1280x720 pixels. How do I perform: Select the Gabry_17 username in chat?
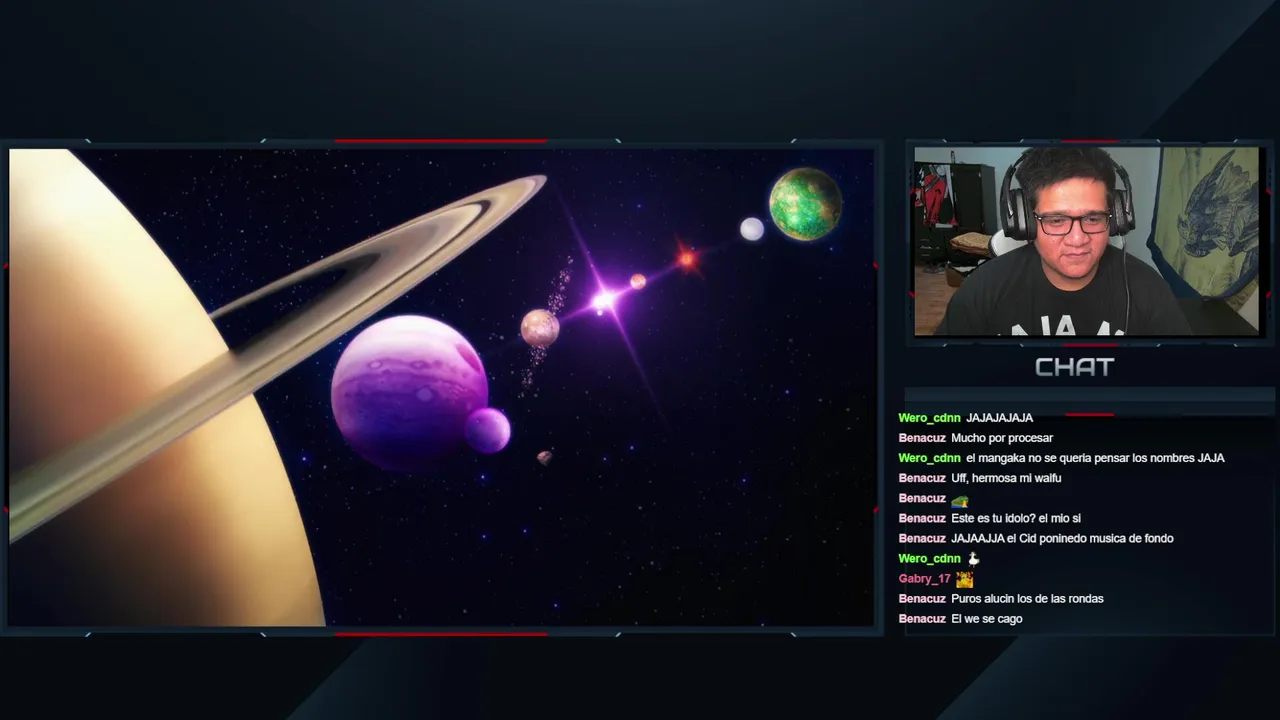pos(924,579)
